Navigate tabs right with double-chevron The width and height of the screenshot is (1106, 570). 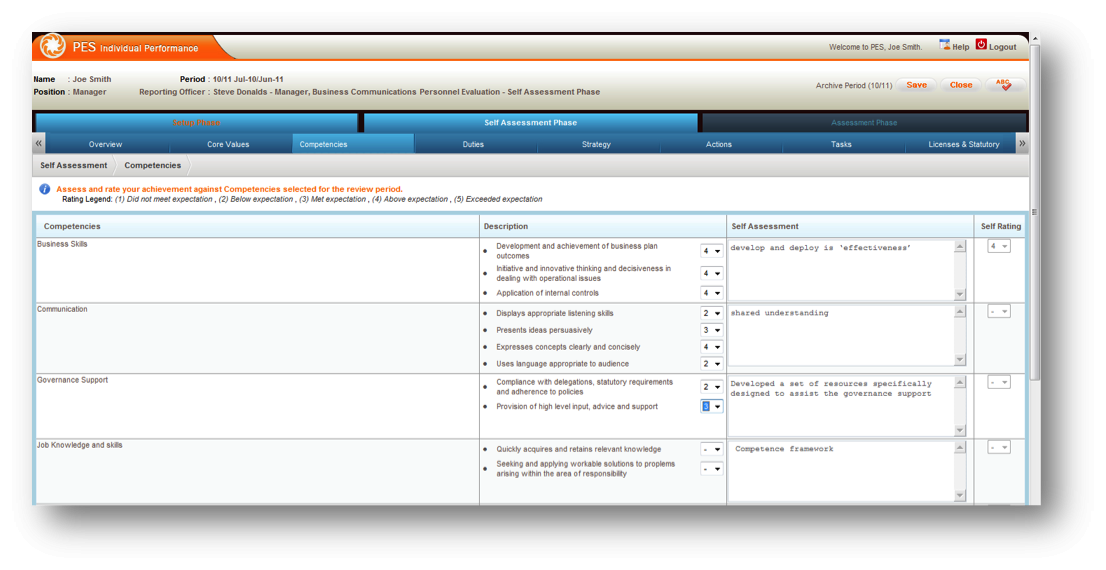(1022, 143)
